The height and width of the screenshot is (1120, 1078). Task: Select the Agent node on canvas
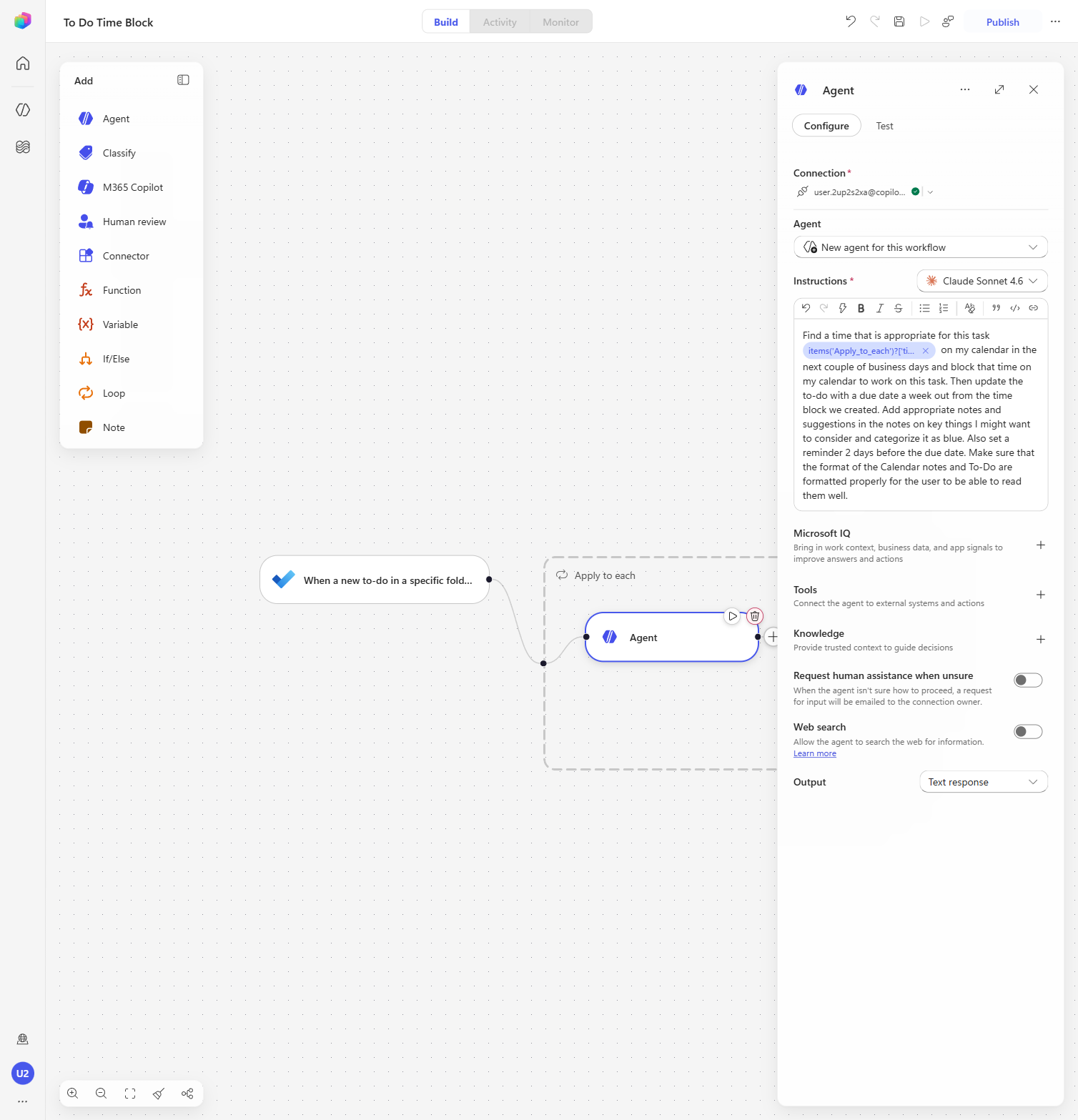tap(672, 637)
